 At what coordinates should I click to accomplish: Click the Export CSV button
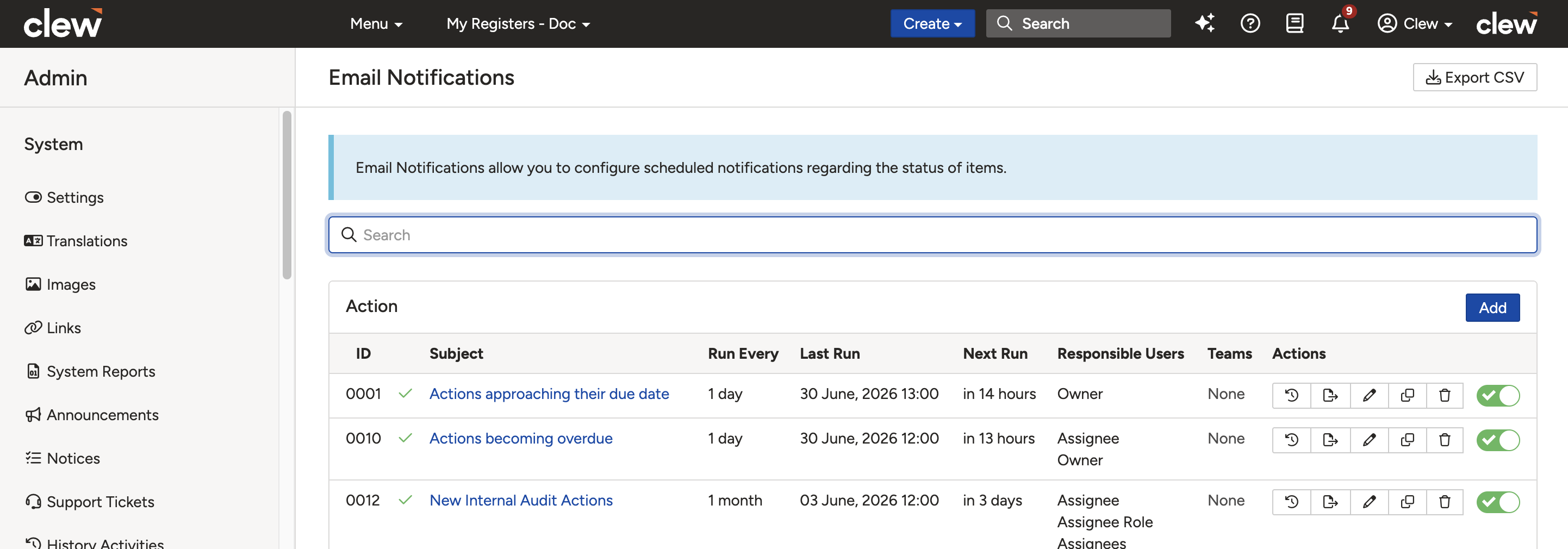coord(1474,77)
